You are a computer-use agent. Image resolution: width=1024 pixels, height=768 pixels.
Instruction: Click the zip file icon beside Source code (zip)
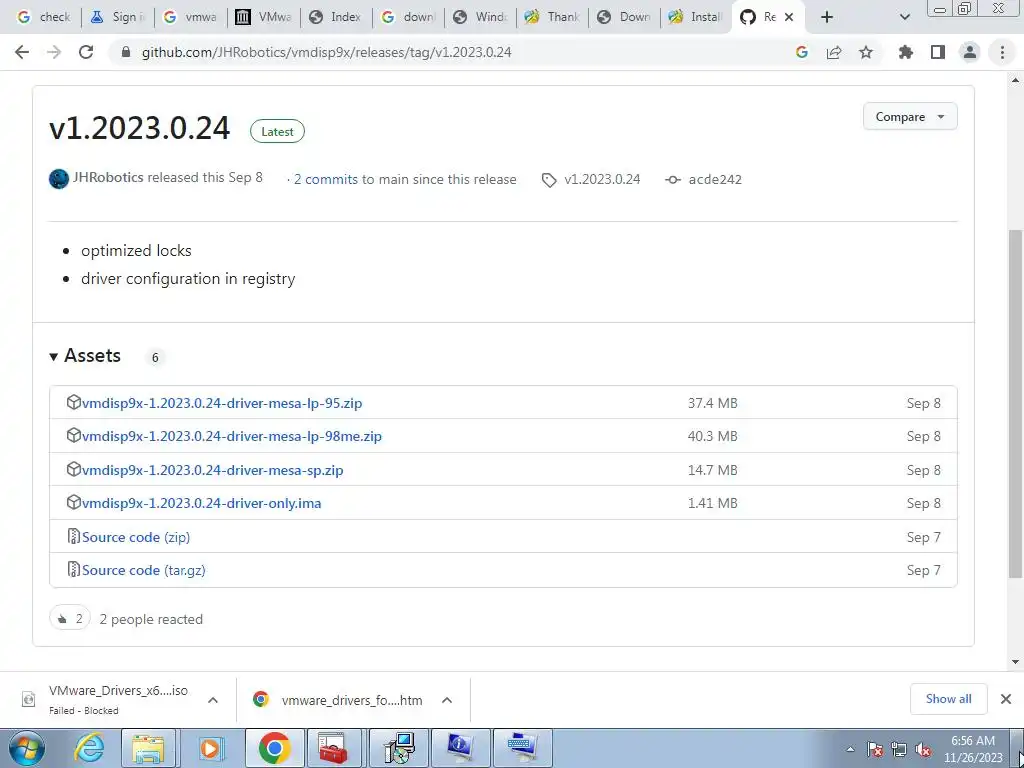click(x=74, y=537)
